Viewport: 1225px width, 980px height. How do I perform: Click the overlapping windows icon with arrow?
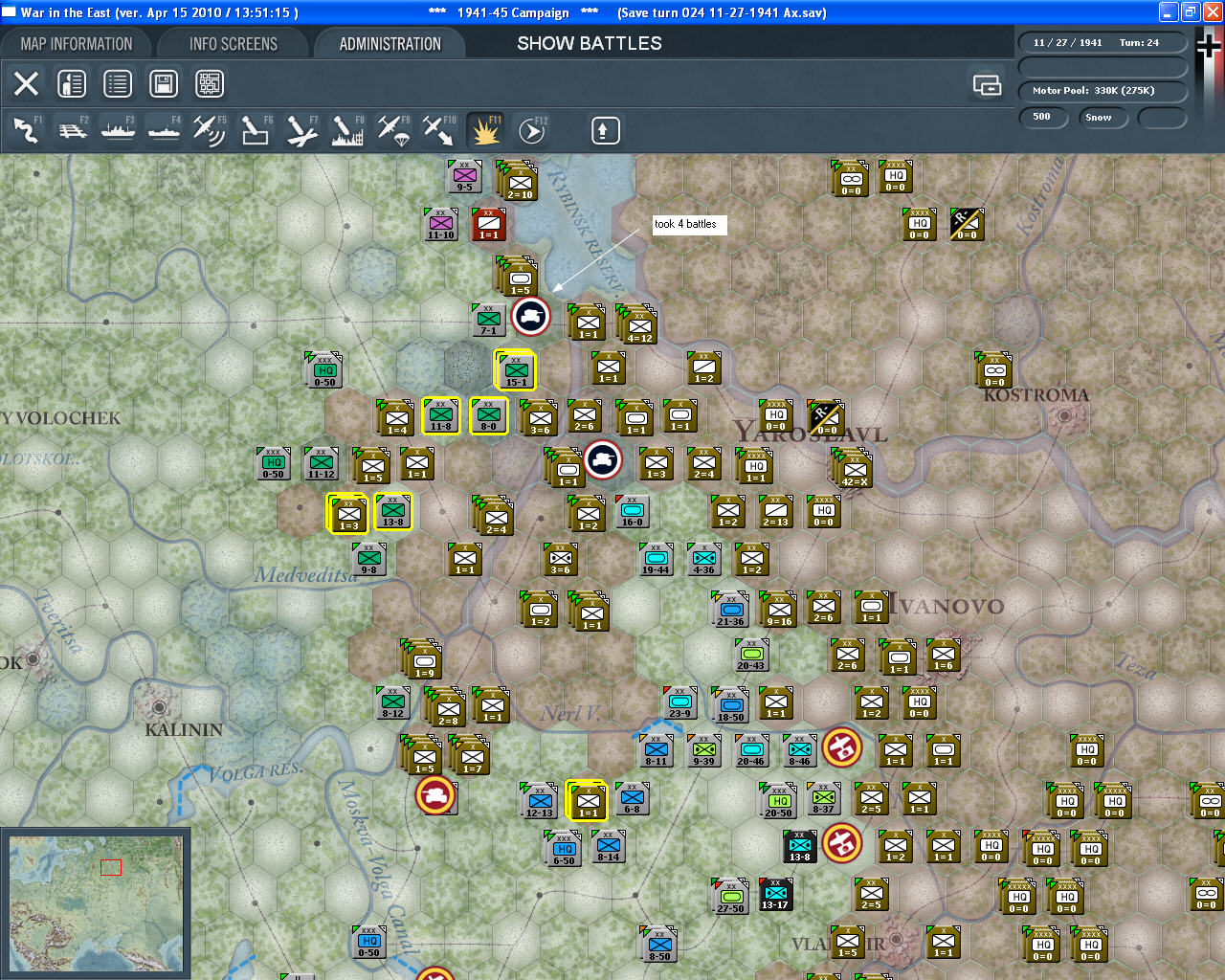[x=987, y=85]
